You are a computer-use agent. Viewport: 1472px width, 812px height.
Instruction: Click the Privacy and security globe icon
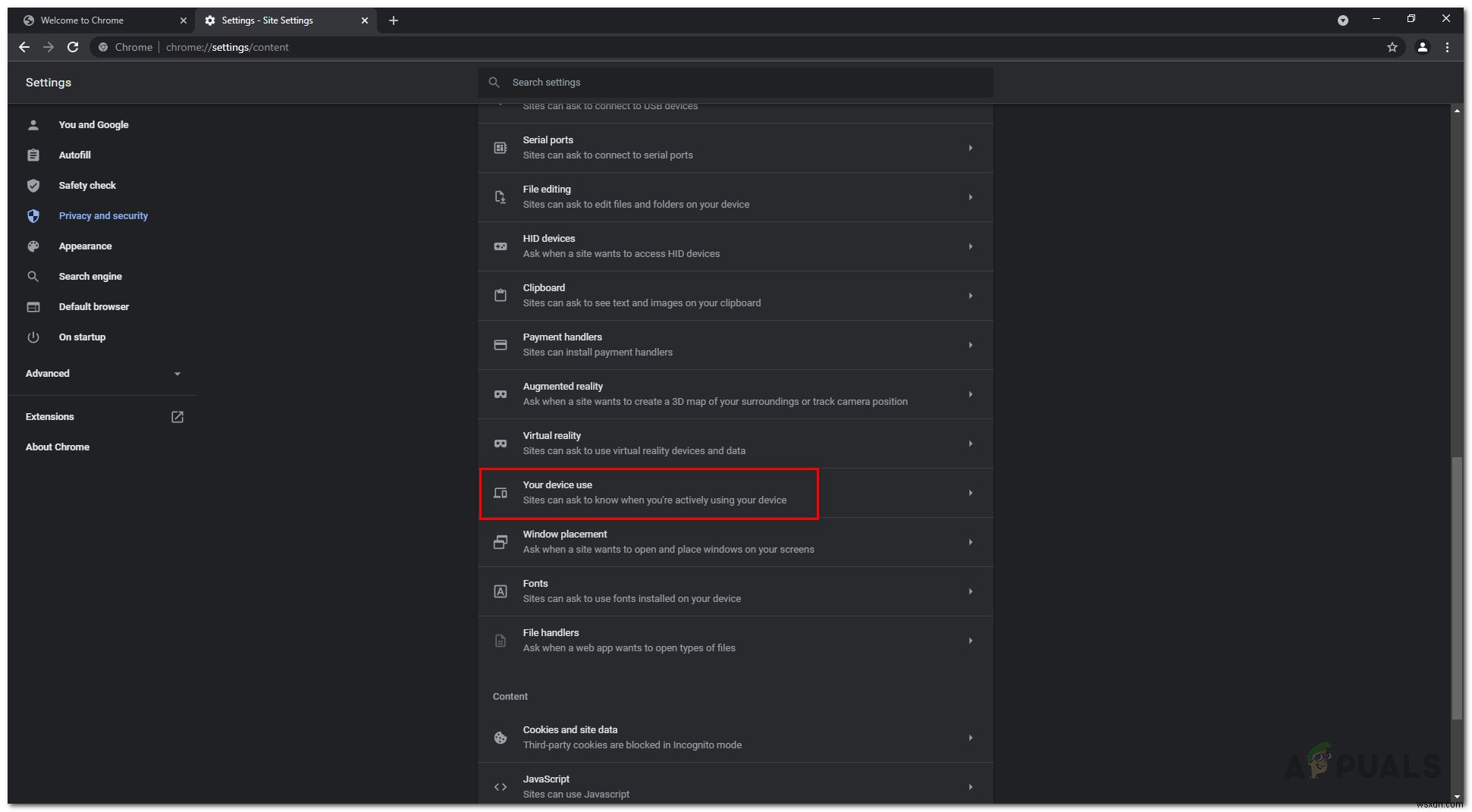[34, 216]
